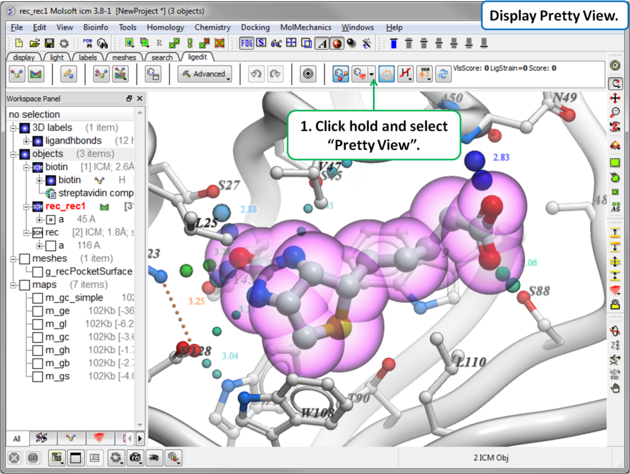Image resolution: width=630 pixels, height=474 pixels.
Task: Switch to the meshes tab
Action: pyautogui.click(x=123, y=57)
